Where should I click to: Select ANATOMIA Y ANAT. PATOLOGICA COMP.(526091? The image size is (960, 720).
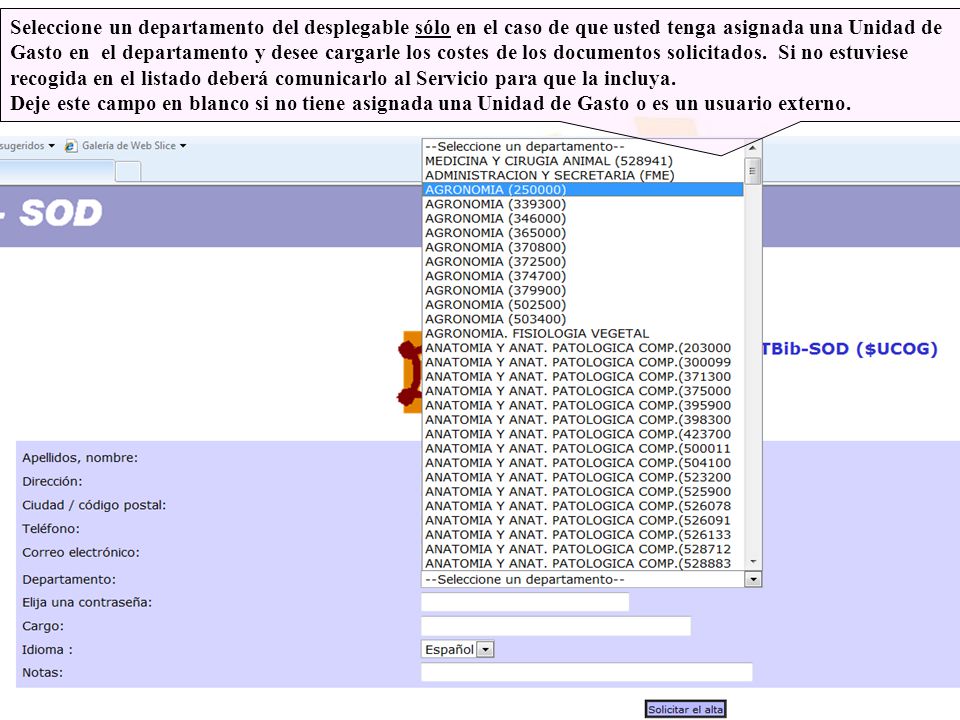click(583, 520)
